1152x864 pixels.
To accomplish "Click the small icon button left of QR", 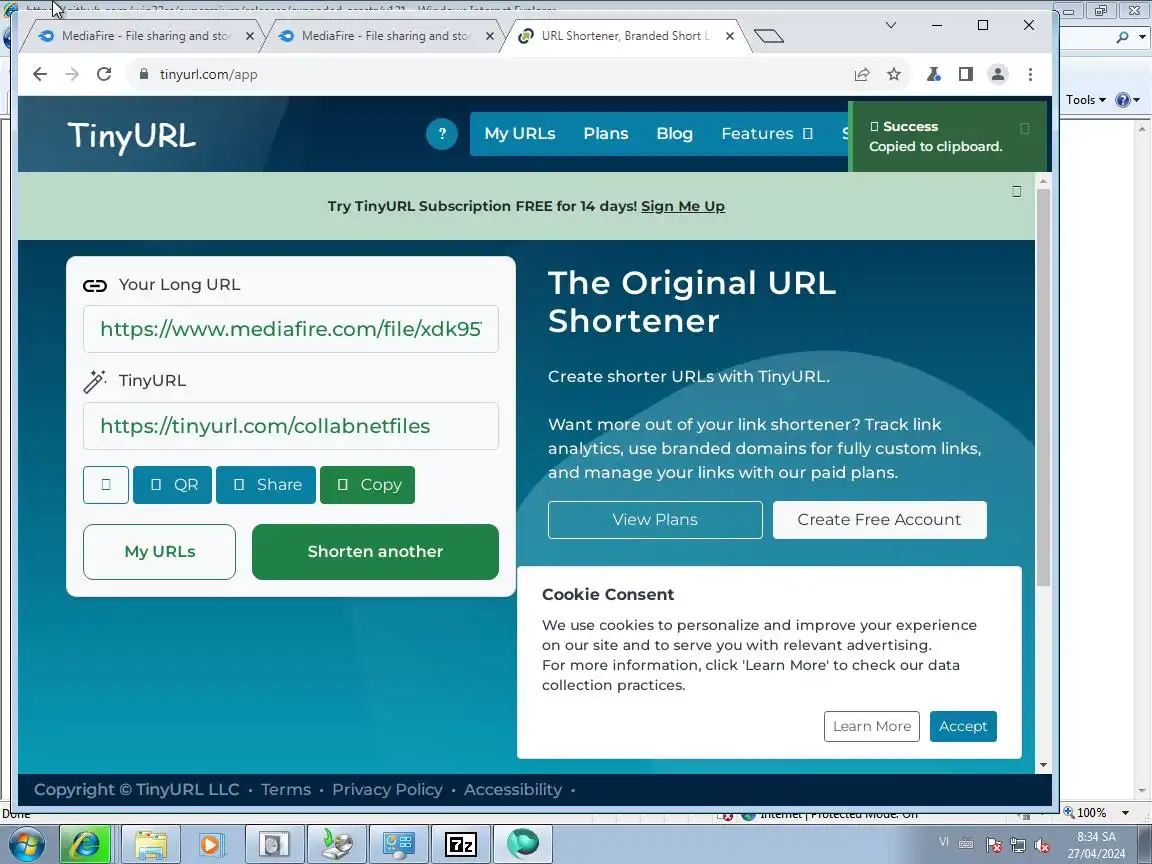I will (x=106, y=485).
